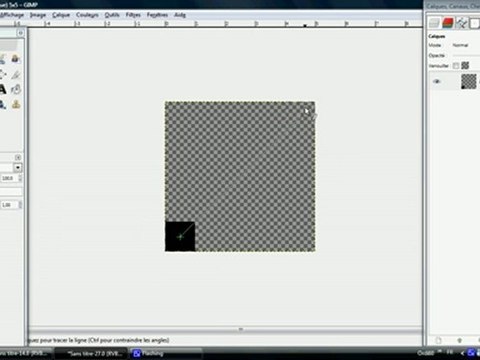480x360 pixels.
Task: Switch to the fourth dock tab icon
Action: point(475,23)
